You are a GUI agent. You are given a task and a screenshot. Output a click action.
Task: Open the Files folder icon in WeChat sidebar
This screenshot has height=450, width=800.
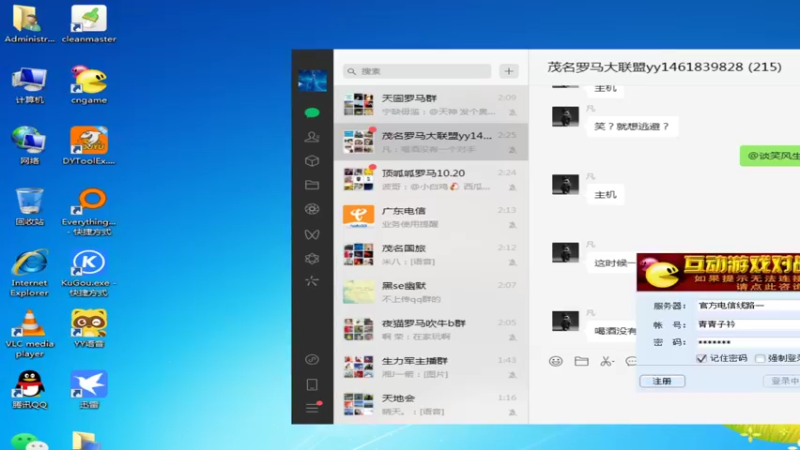click(312, 185)
